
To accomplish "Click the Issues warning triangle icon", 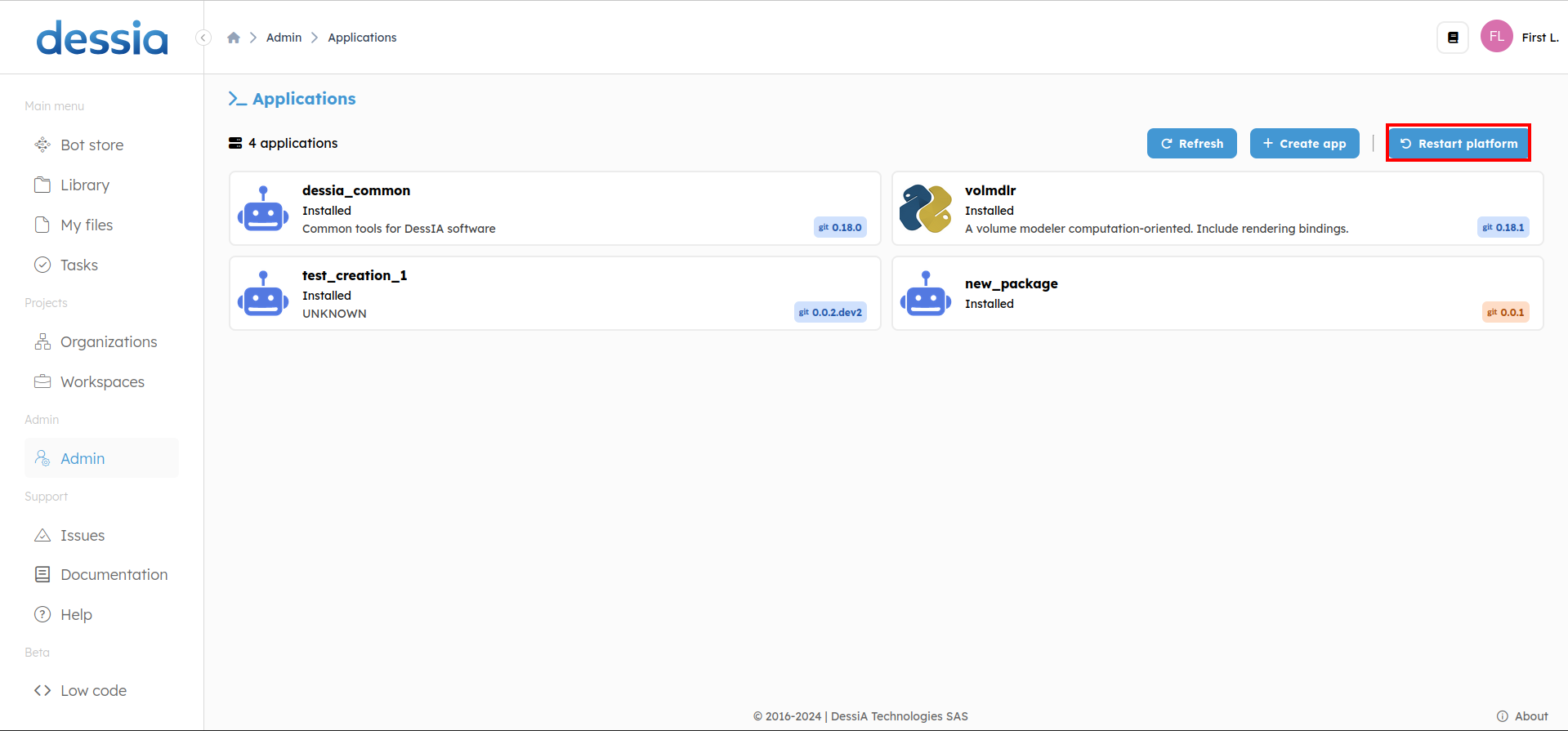I will [42, 535].
